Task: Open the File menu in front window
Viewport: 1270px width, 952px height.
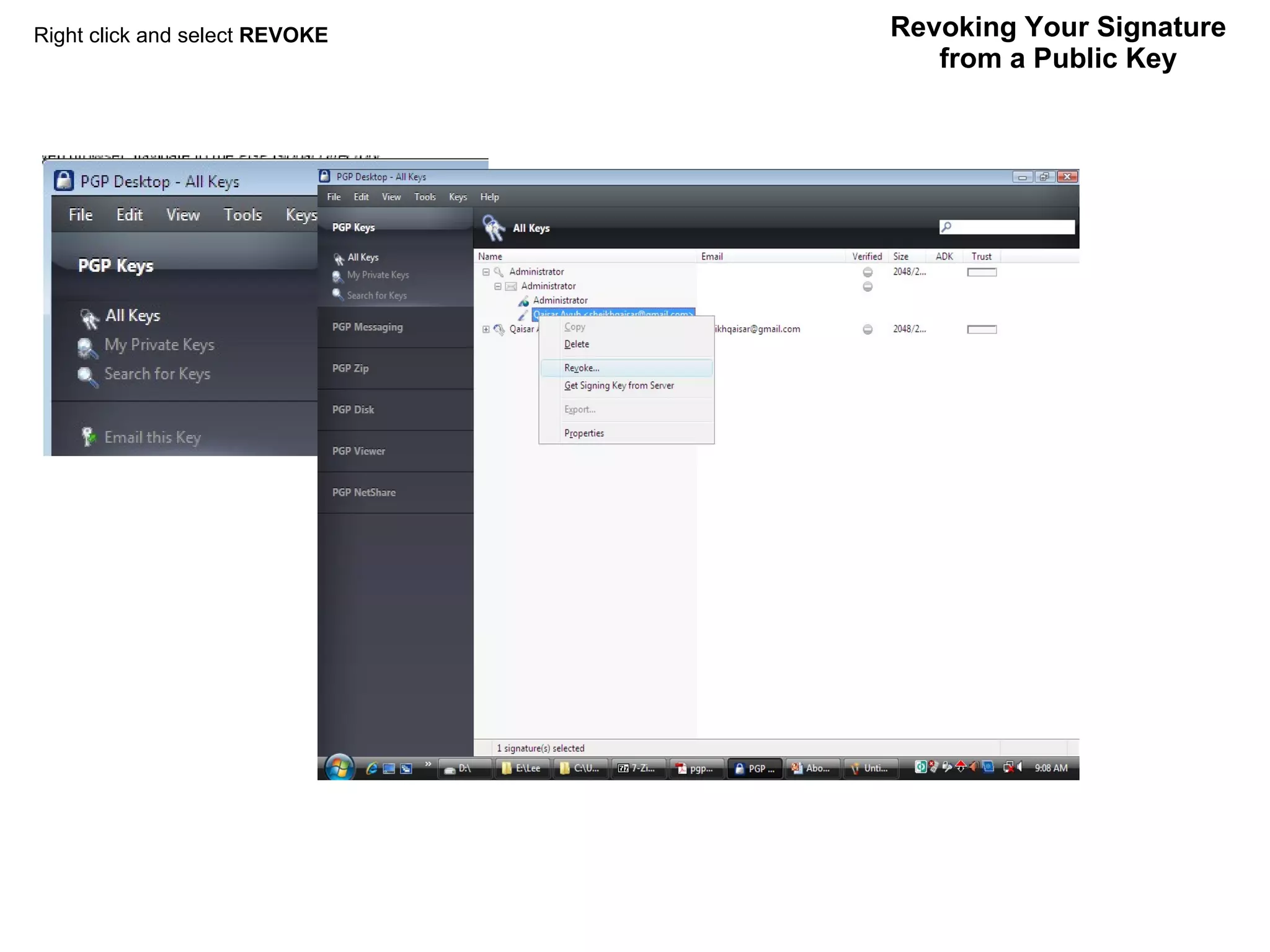Action: pyautogui.click(x=334, y=197)
